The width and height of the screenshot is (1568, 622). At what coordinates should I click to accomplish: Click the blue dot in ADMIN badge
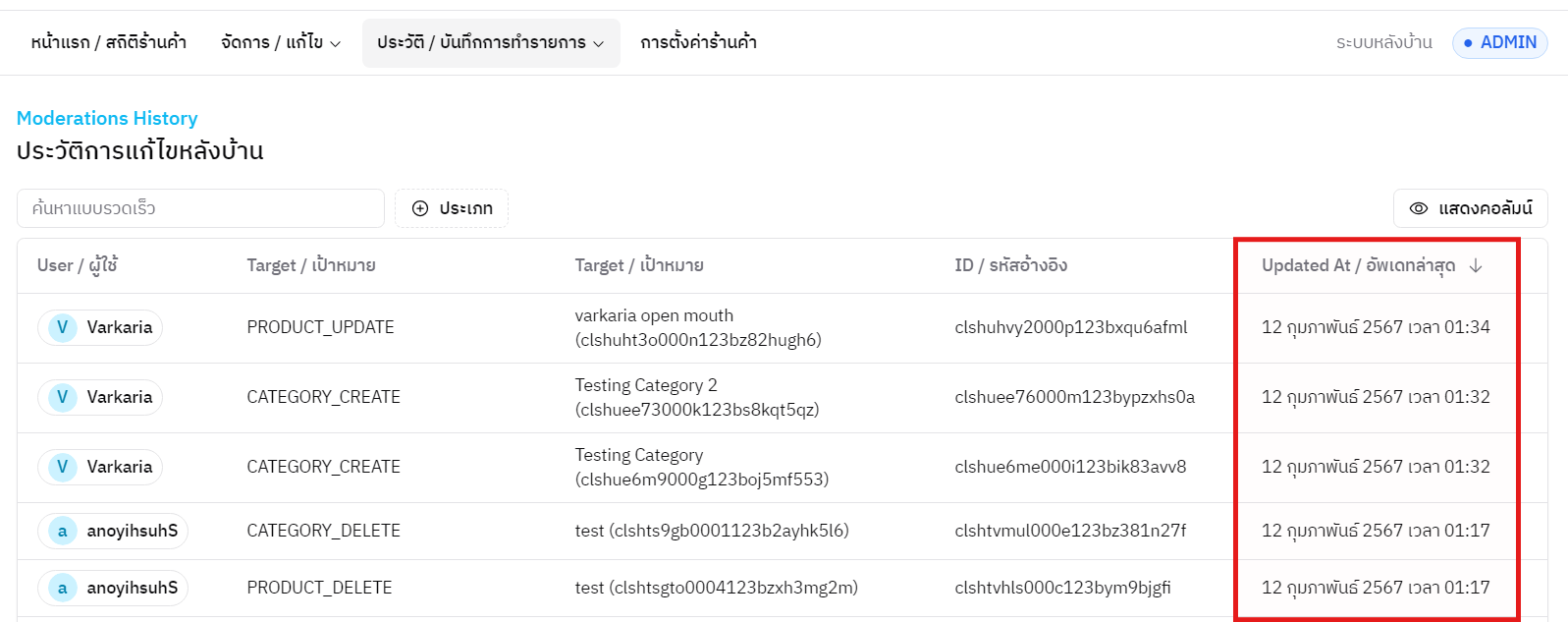coord(1468,43)
